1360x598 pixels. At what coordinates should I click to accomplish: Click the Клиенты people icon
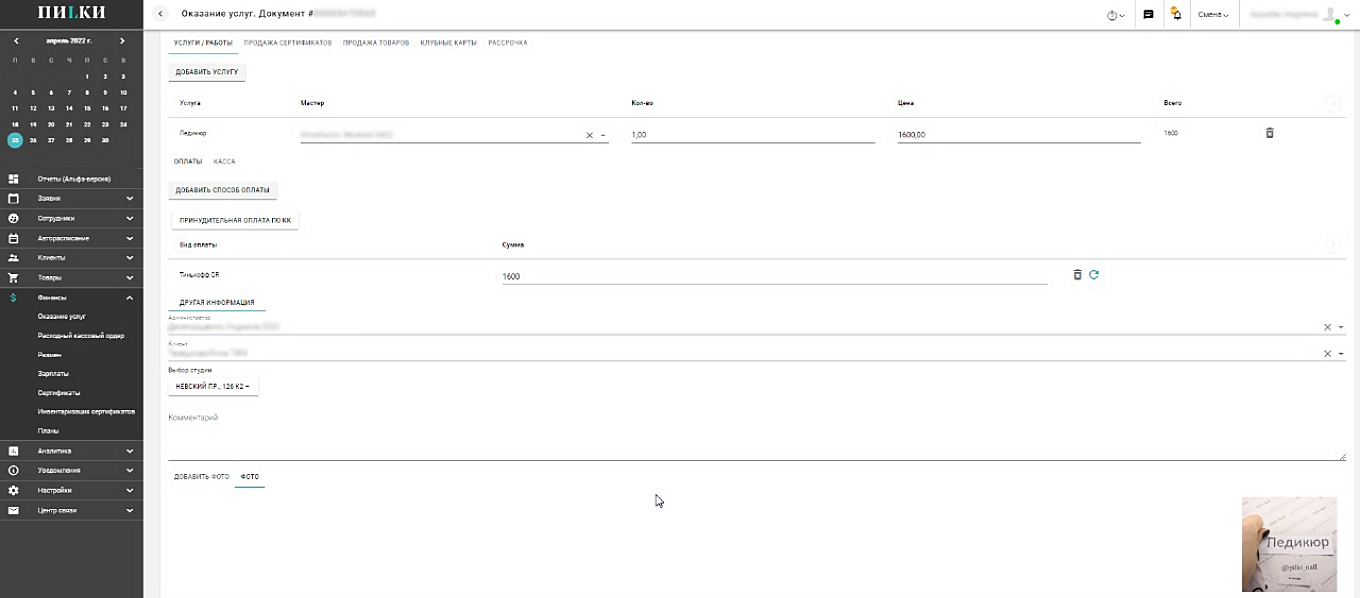click(14, 257)
